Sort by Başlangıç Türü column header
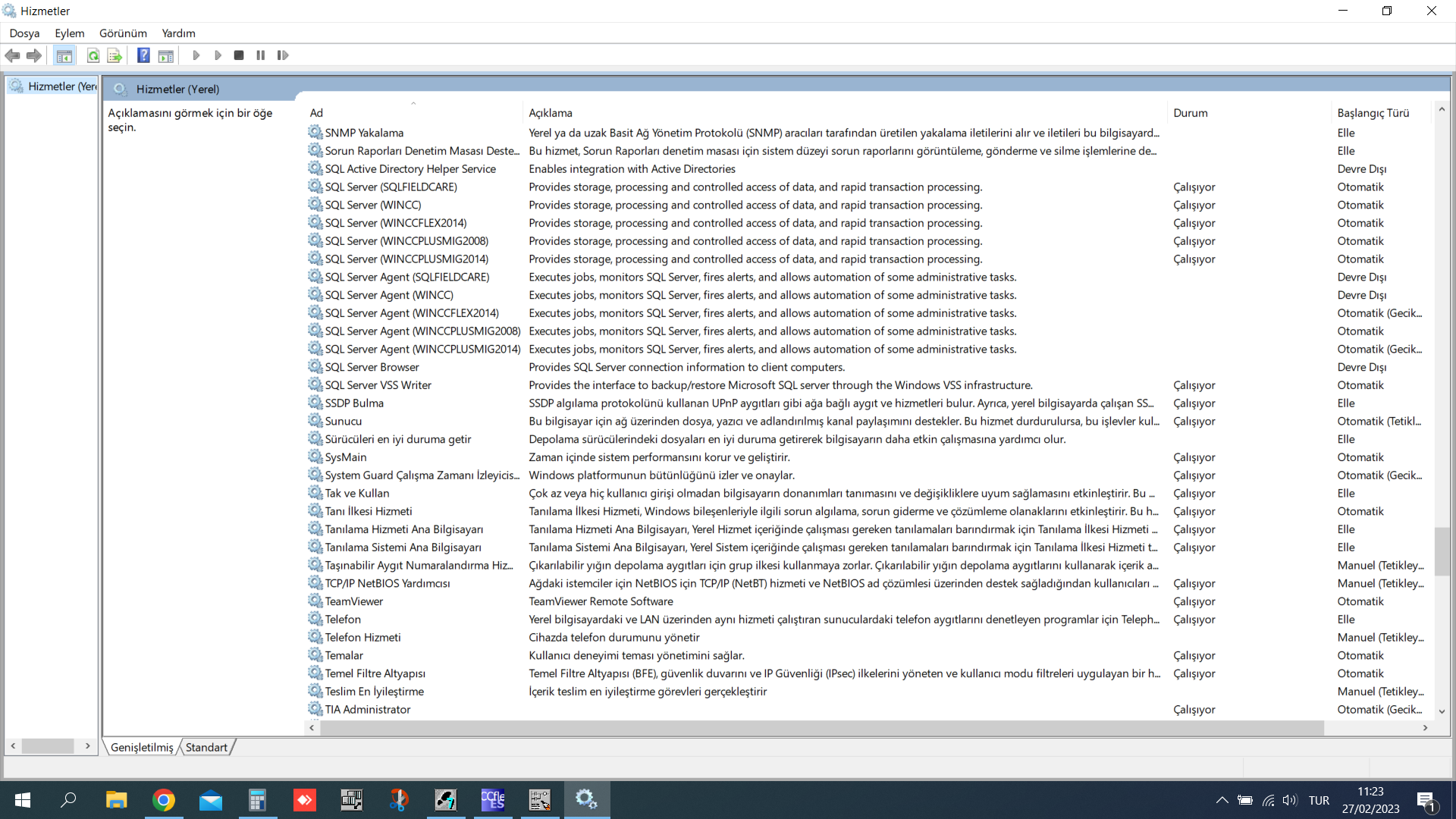1456x819 pixels. coord(1373,113)
